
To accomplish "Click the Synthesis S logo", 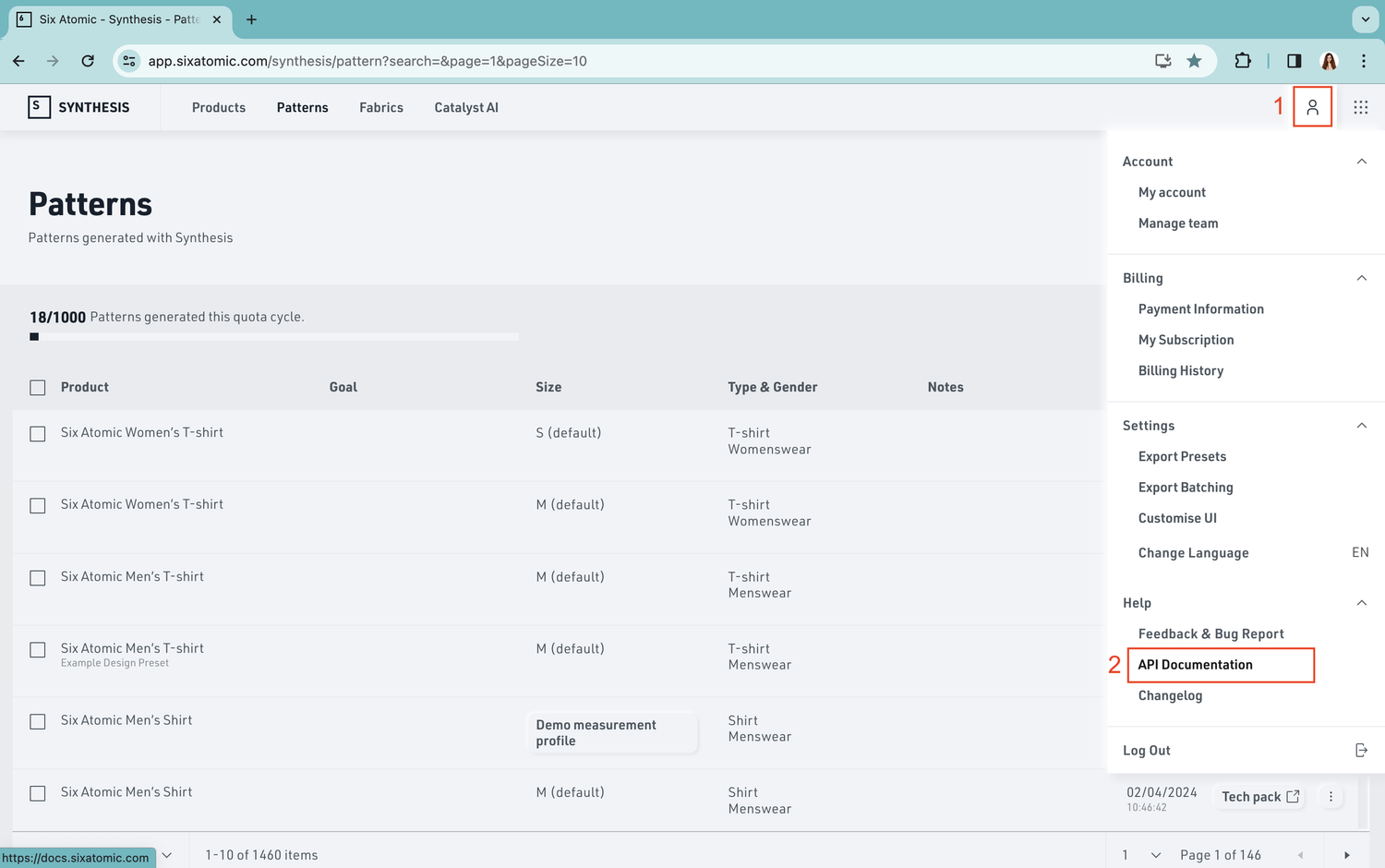I will click(40, 107).
